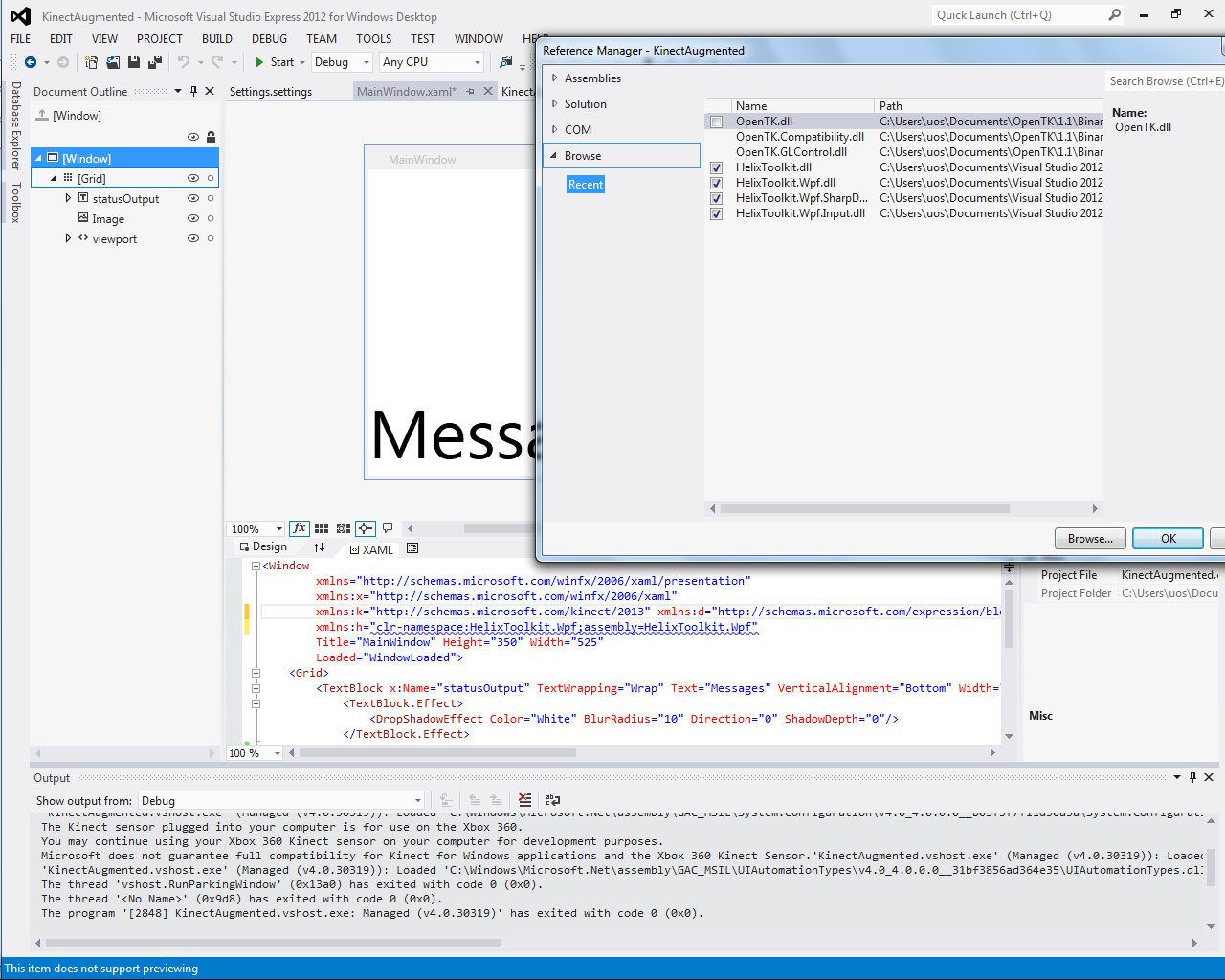This screenshot has width=1225, height=980.
Task: Clear all output in Output window
Action: 524,800
